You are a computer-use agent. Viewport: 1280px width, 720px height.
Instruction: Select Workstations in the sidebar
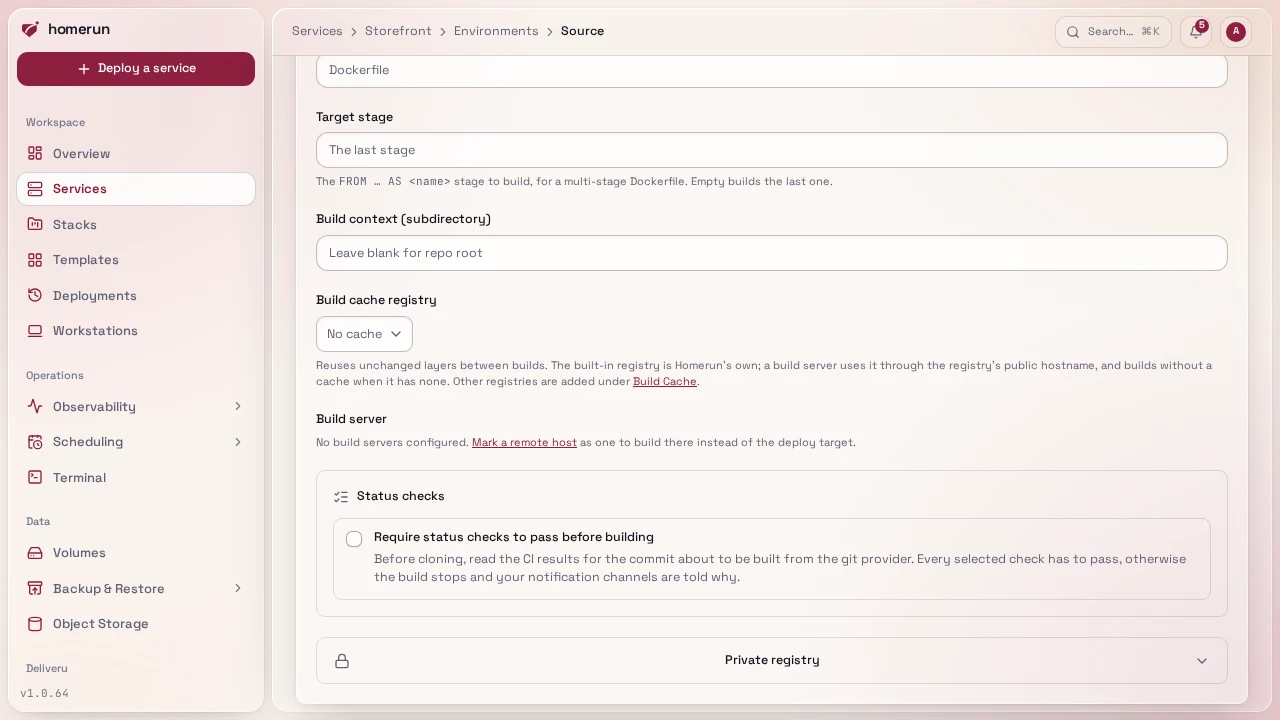pos(136,331)
